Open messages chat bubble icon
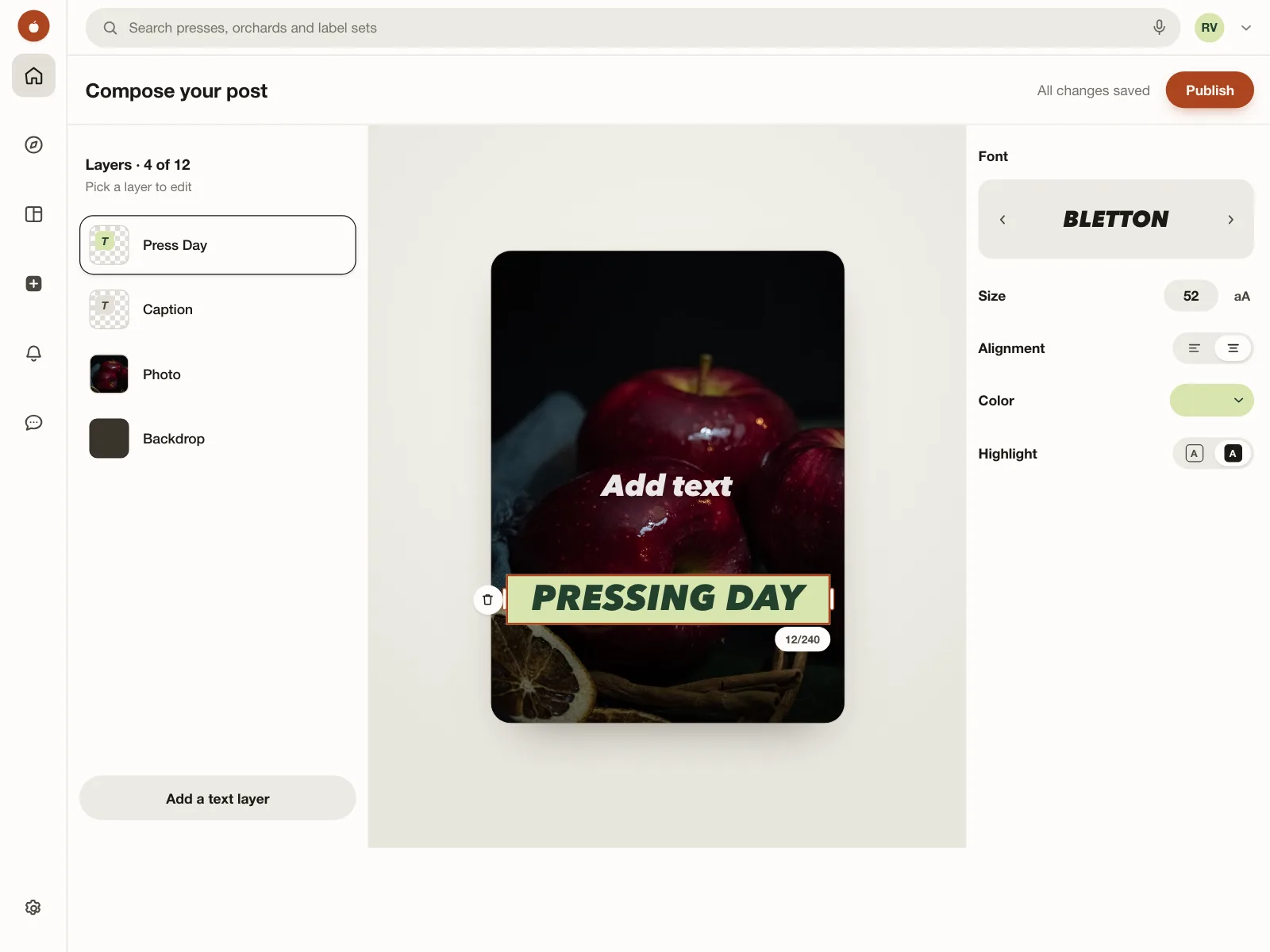 [x=33, y=423]
